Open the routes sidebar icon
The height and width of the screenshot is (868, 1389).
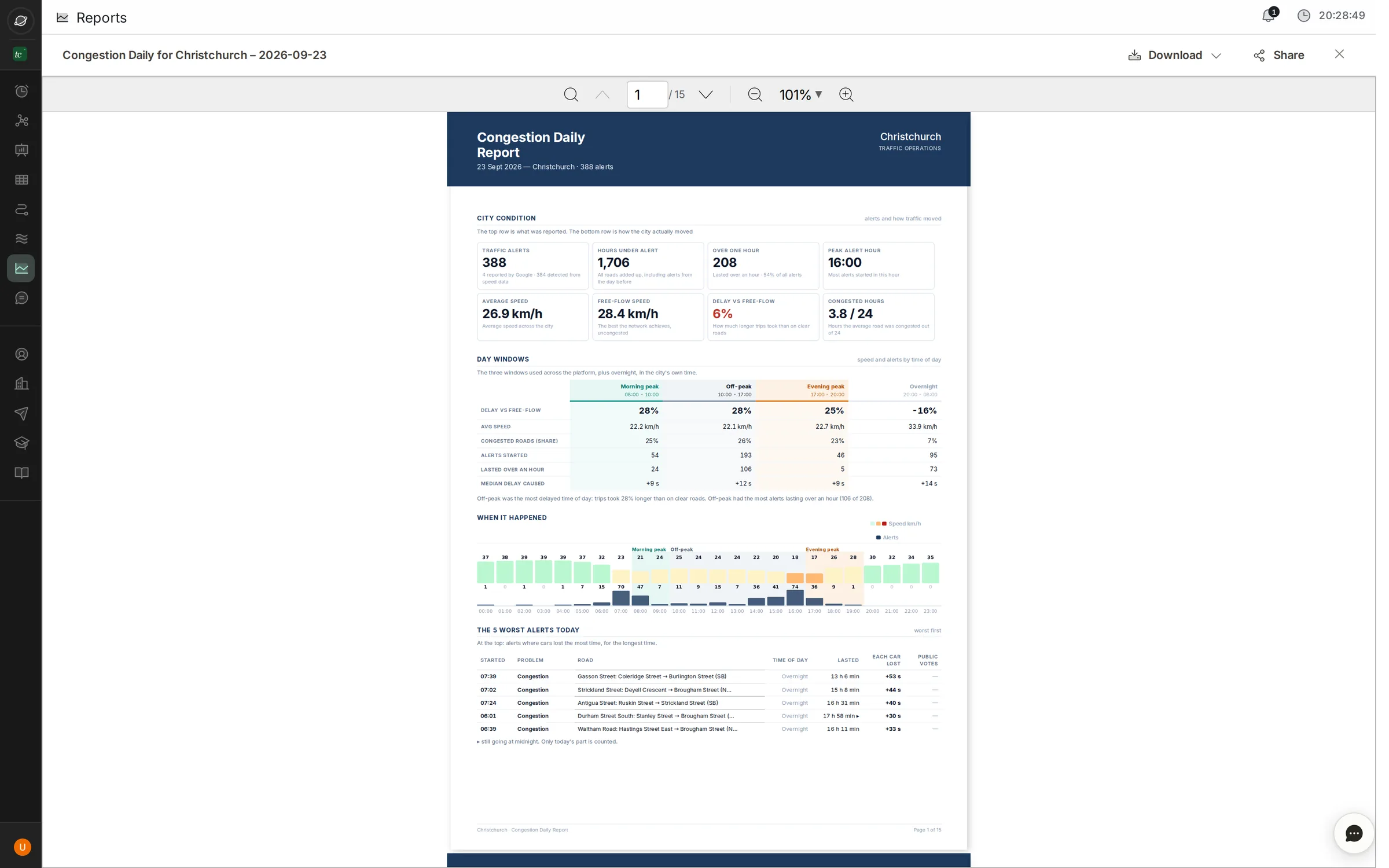21,209
